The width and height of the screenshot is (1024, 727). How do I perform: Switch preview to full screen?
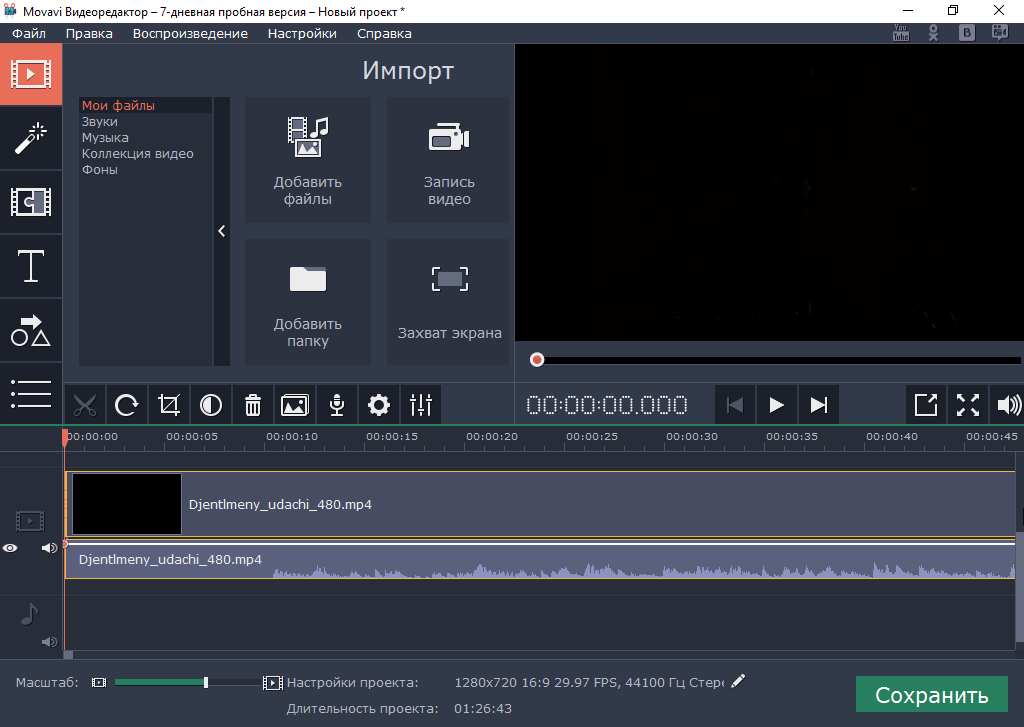pos(968,405)
